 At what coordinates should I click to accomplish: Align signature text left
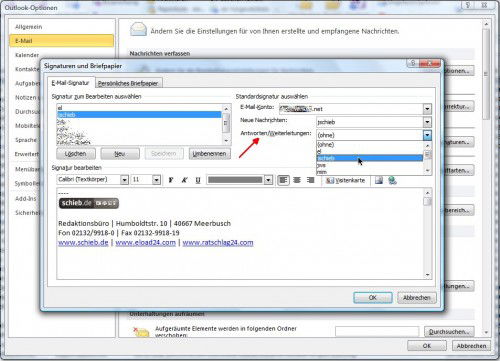[x=283, y=180]
